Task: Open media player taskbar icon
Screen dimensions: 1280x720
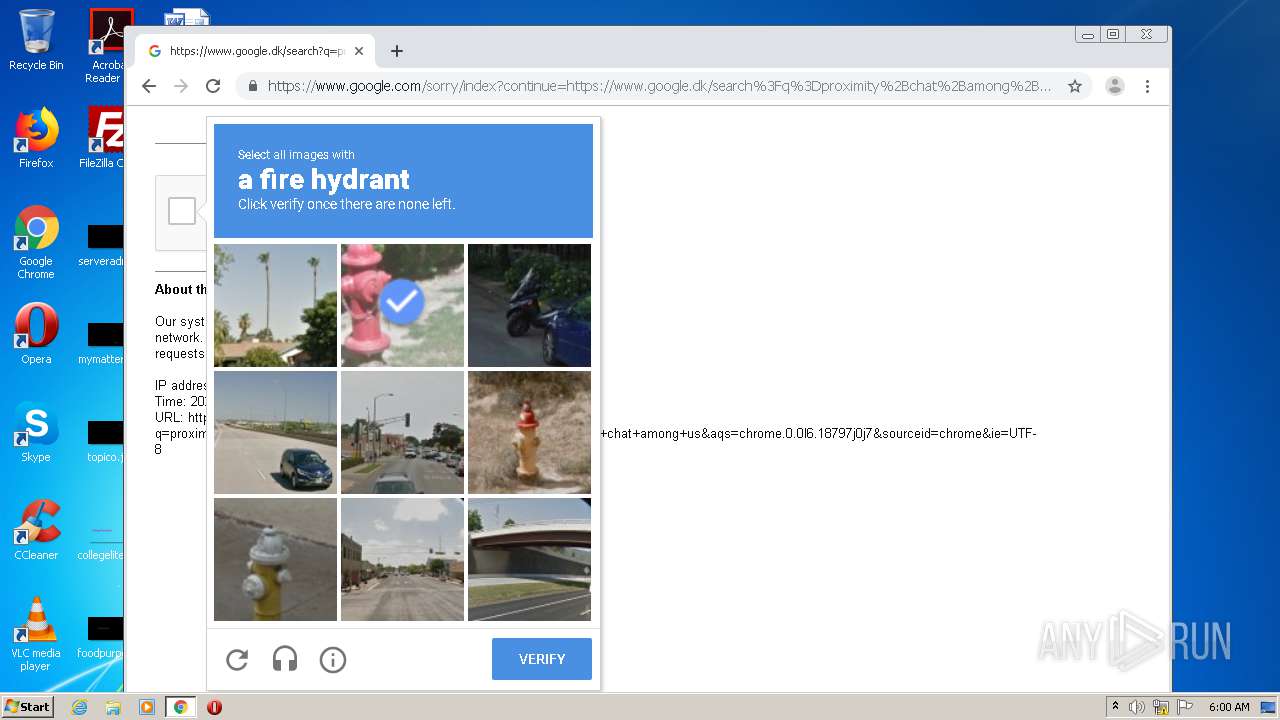Action: coord(147,707)
